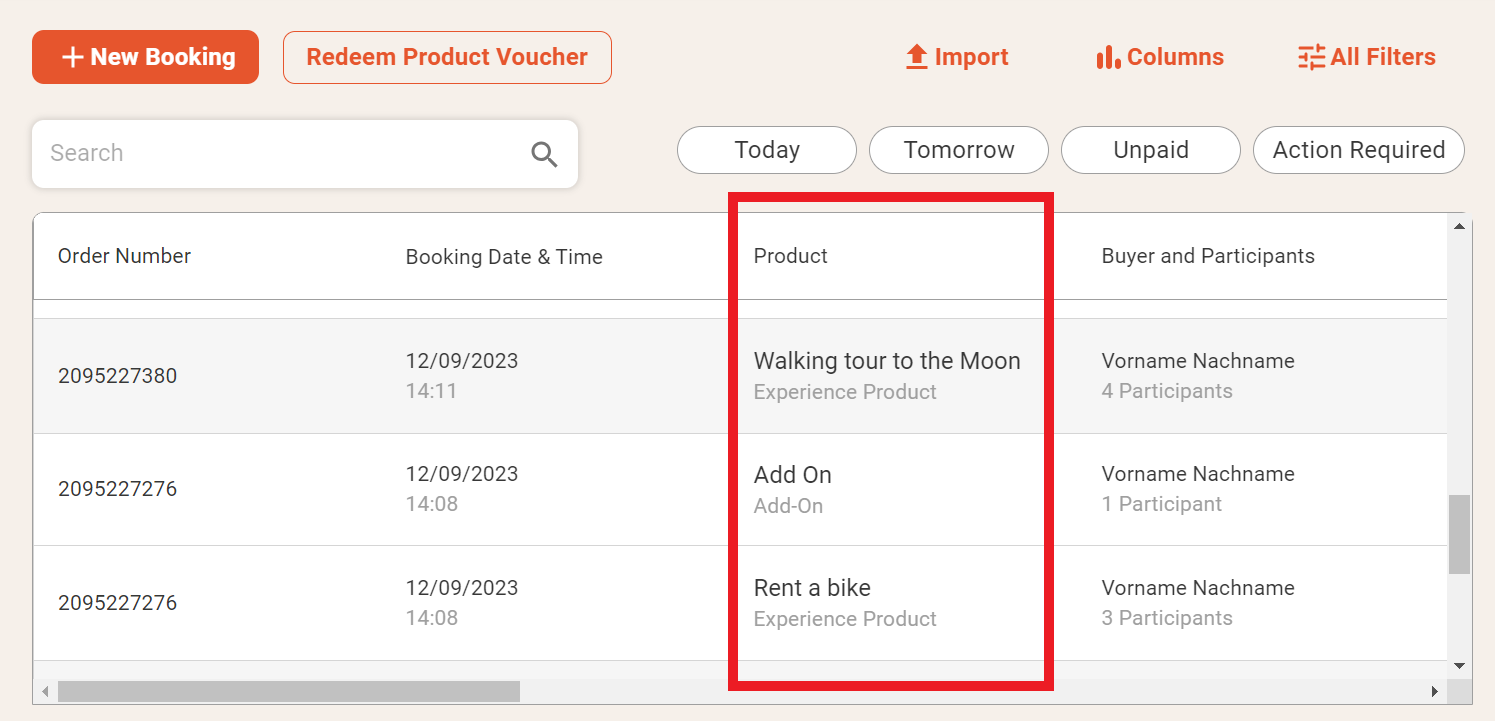Click horizontal scrollbar right arrow
The image size is (1495, 721).
(1435, 691)
